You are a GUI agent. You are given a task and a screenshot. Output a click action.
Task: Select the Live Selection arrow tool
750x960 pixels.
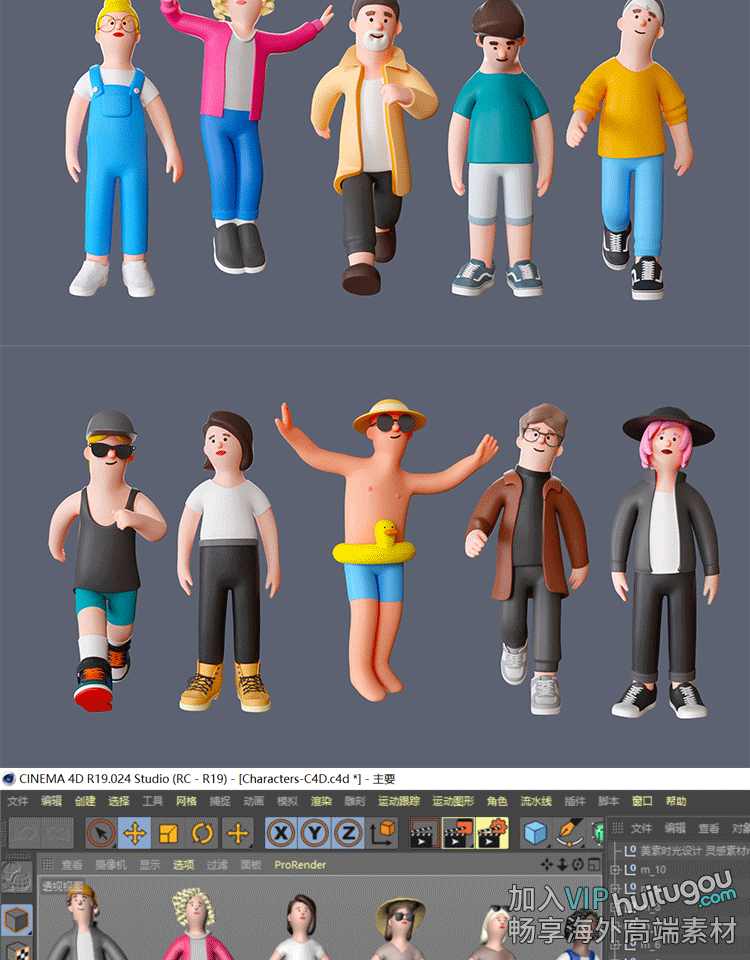point(102,833)
